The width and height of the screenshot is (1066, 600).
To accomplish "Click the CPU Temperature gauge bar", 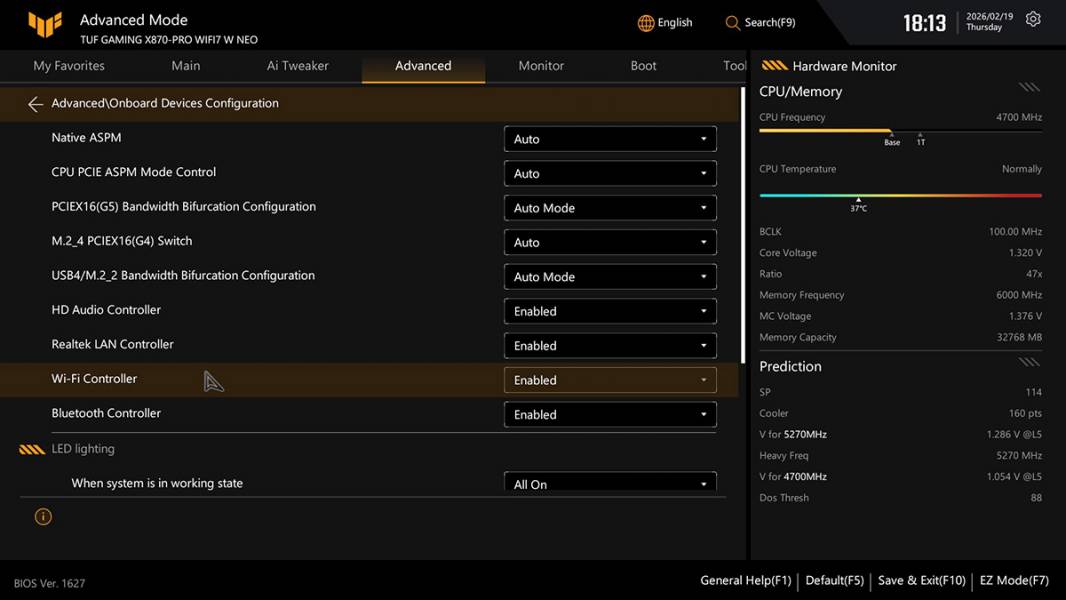I will coord(900,196).
